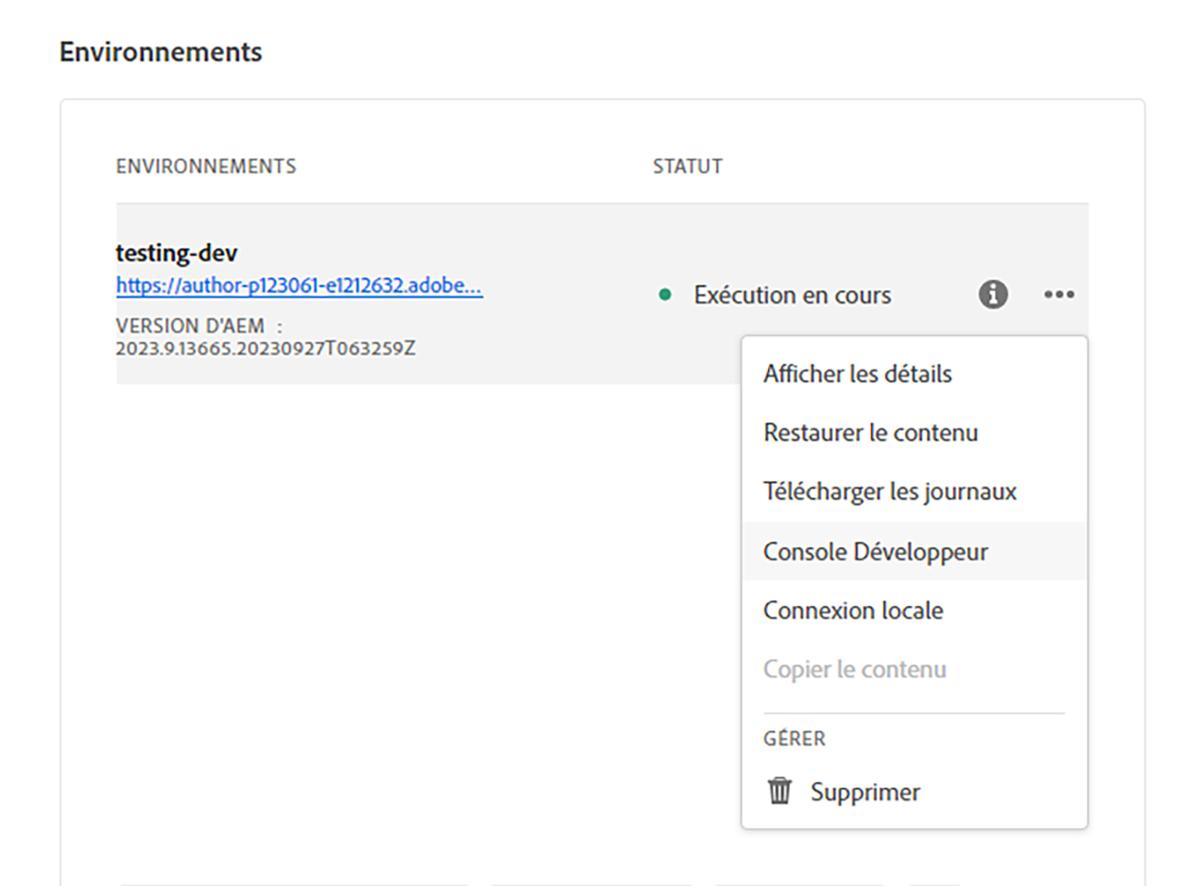Select Afficher les détails from the menu
This screenshot has height=886, width=1200.
point(856,373)
